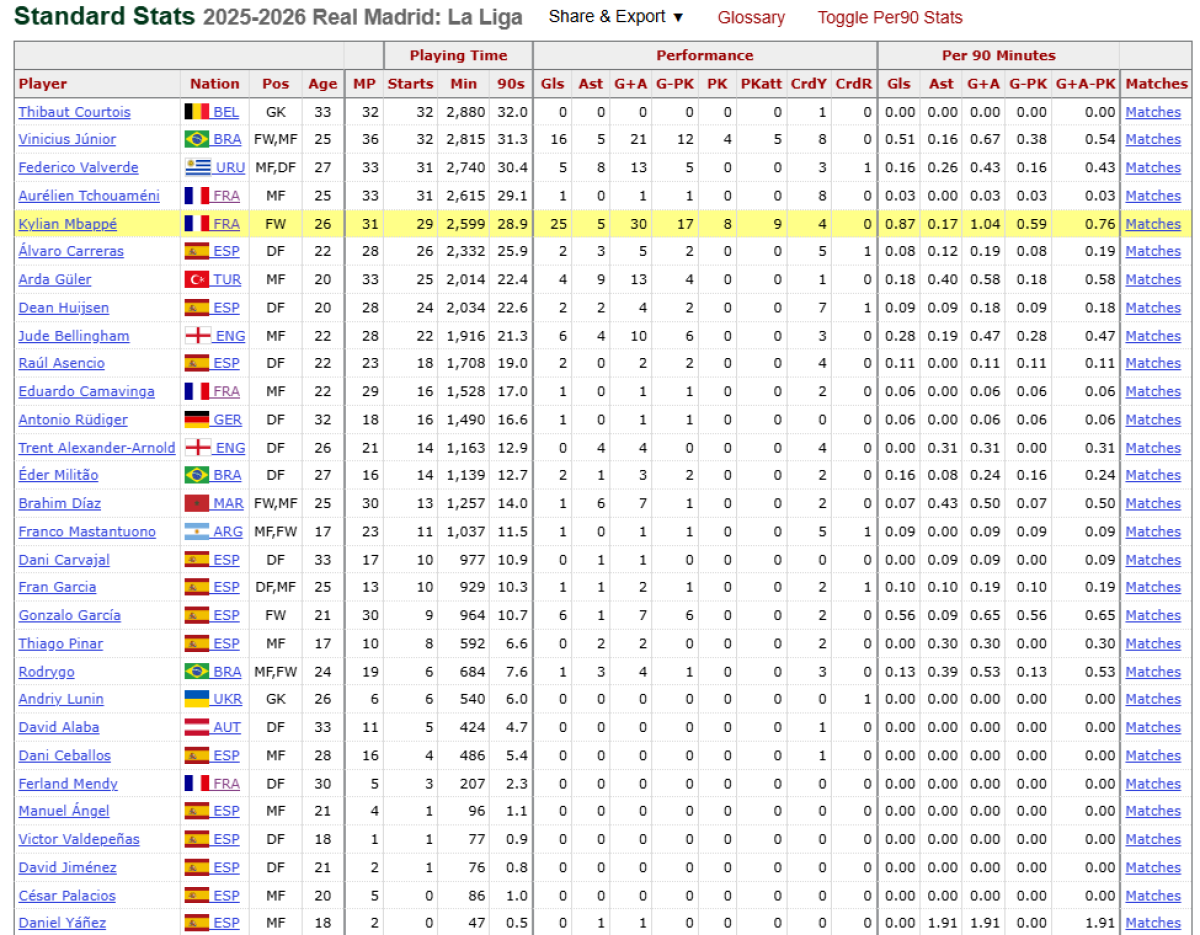Open Andriy Lunin player link
The width and height of the screenshot is (1200, 935).
61,699
